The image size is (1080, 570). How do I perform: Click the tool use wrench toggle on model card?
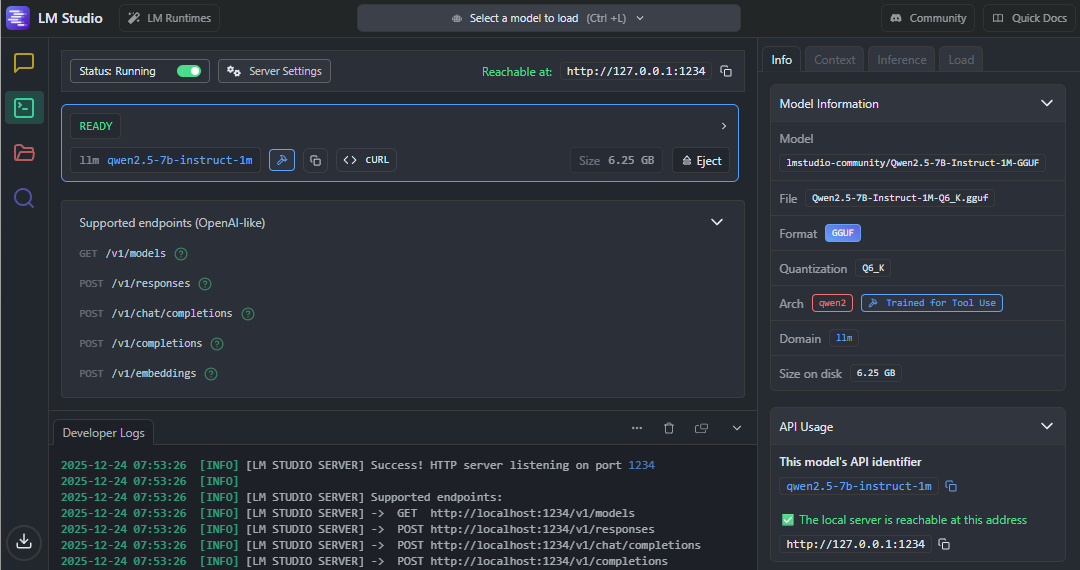point(282,160)
